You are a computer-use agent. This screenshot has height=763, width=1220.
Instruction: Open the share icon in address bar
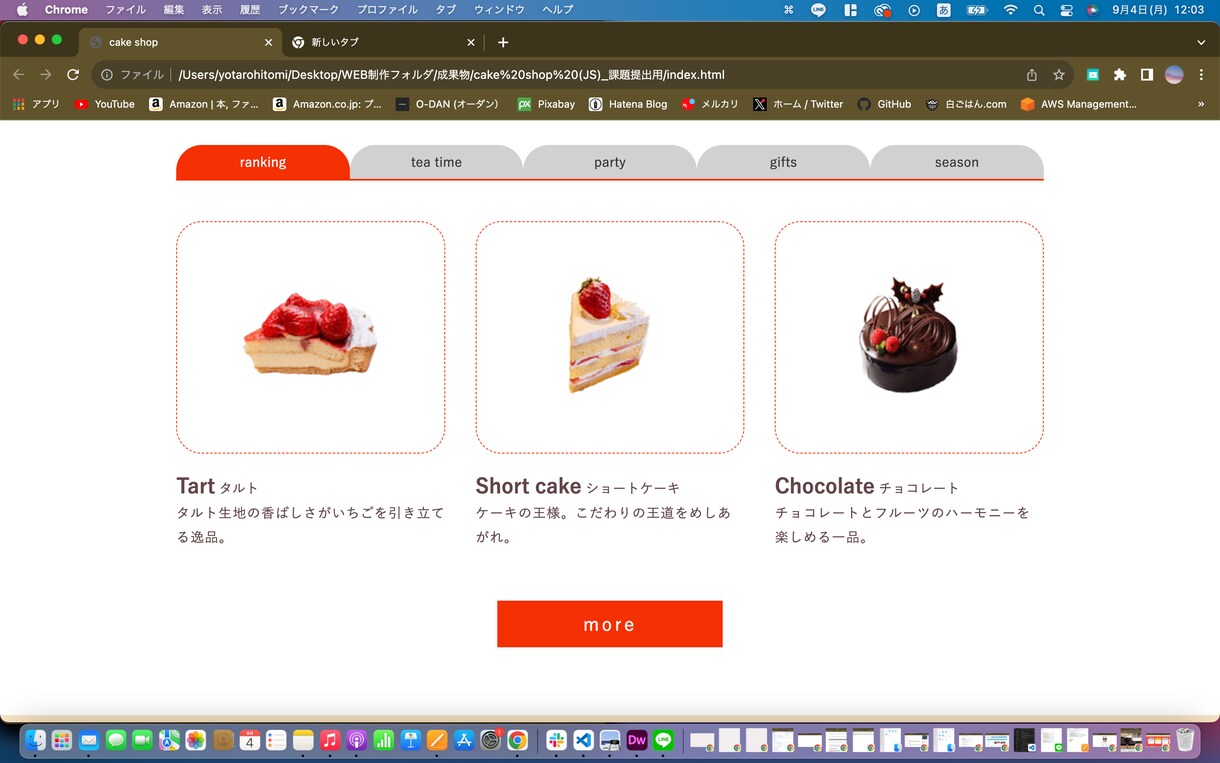pyautogui.click(x=1032, y=75)
